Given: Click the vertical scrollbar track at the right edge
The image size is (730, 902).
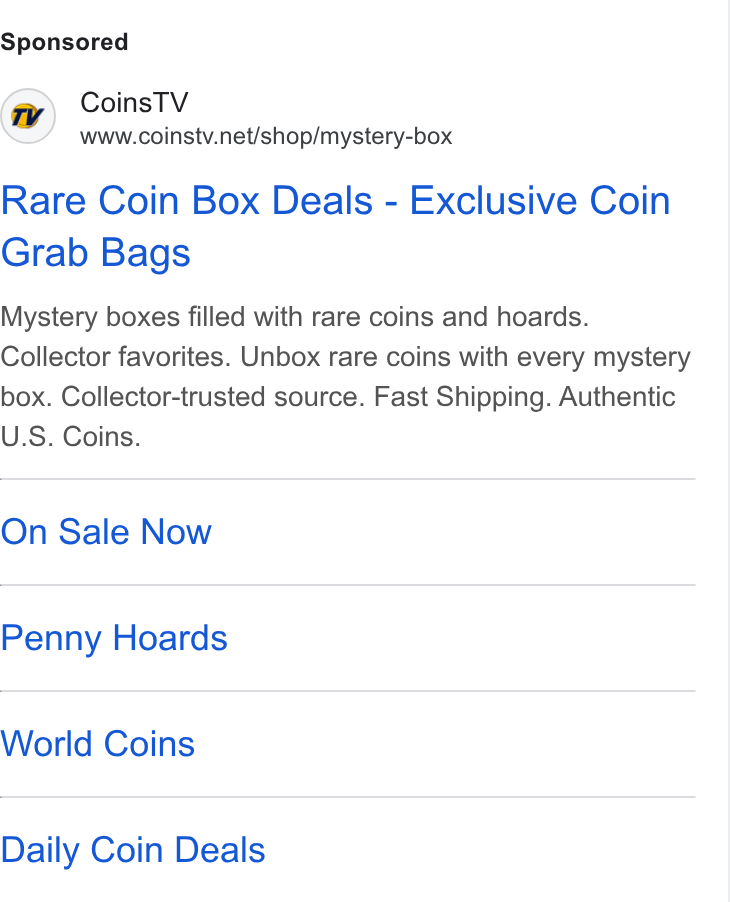Looking at the screenshot, I should click(728, 451).
